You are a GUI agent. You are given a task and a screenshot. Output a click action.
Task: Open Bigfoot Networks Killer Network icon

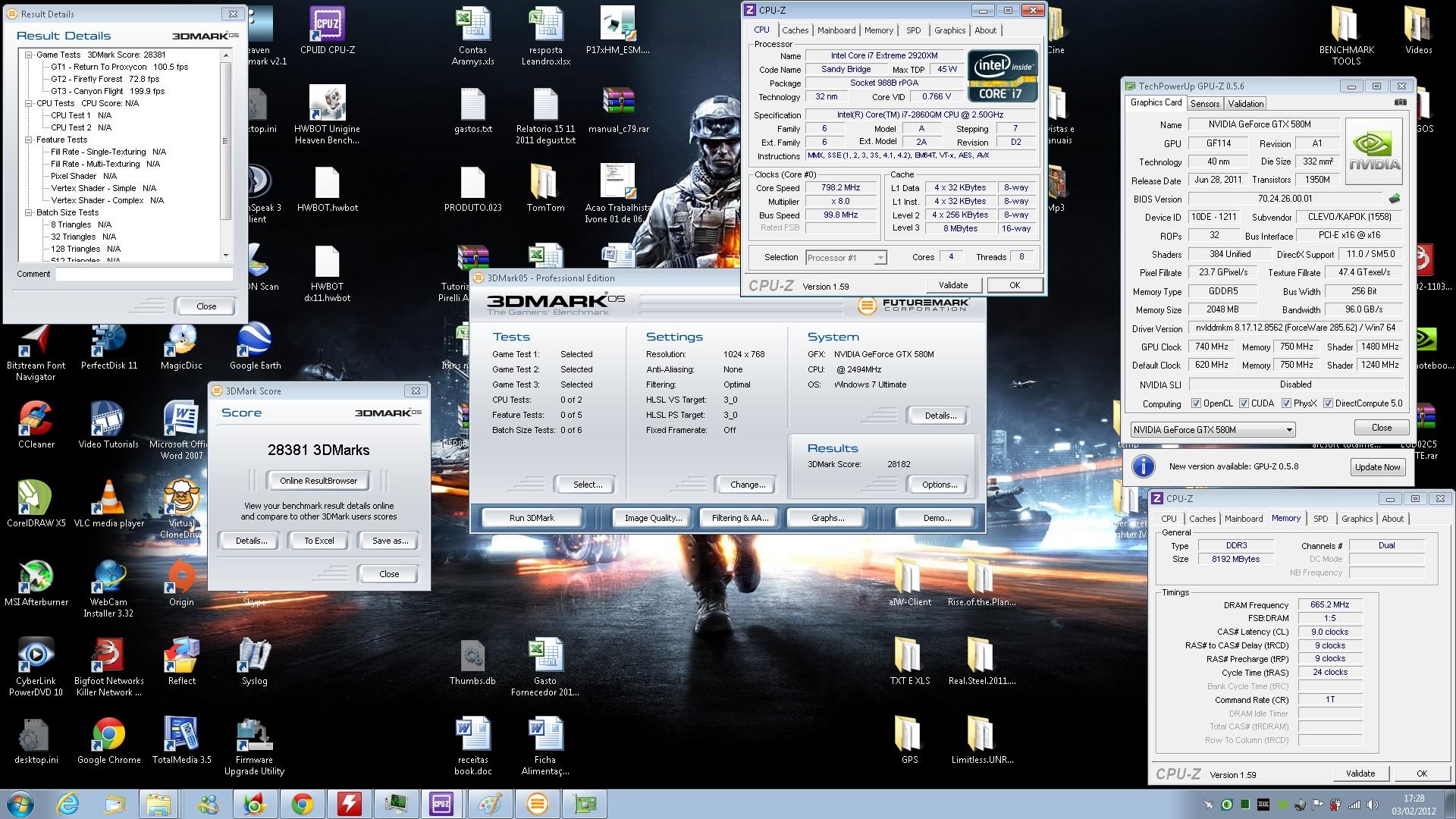109,667
